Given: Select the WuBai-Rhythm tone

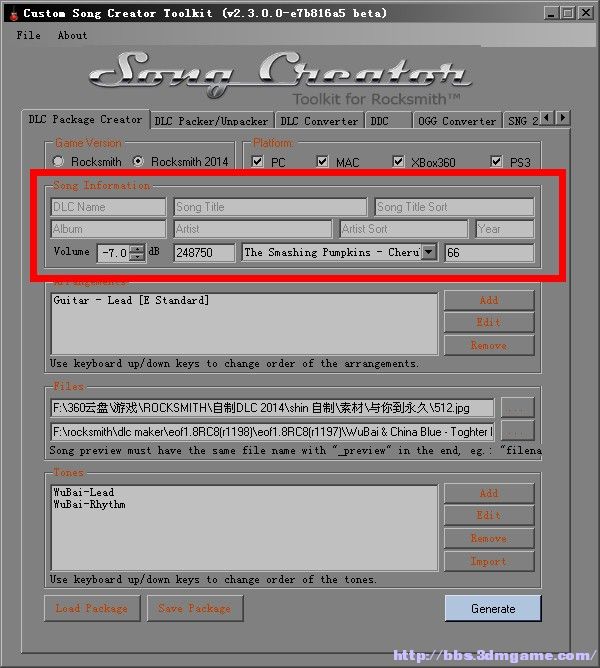Looking at the screenshot, I should click(89, 505).
